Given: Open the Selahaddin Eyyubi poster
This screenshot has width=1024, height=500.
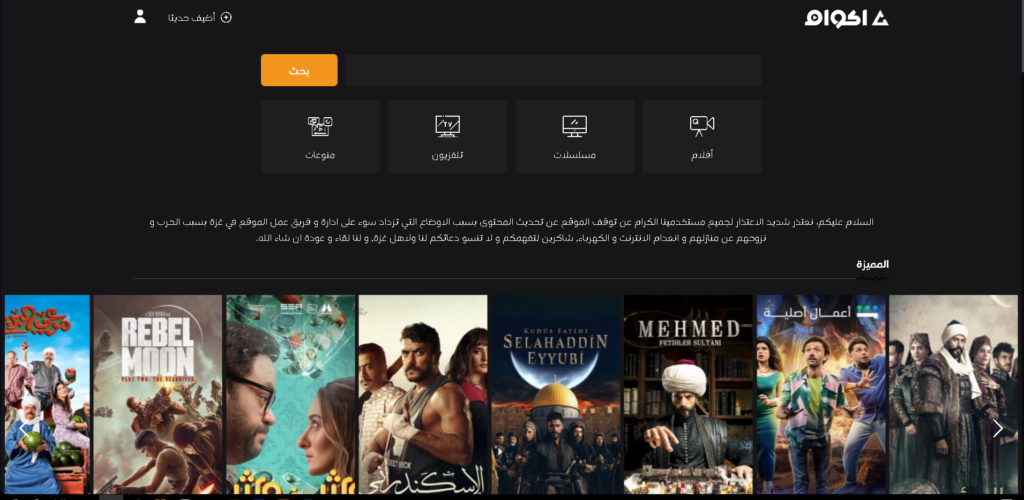Looking at the screenshot, I should tap(556, 394).
